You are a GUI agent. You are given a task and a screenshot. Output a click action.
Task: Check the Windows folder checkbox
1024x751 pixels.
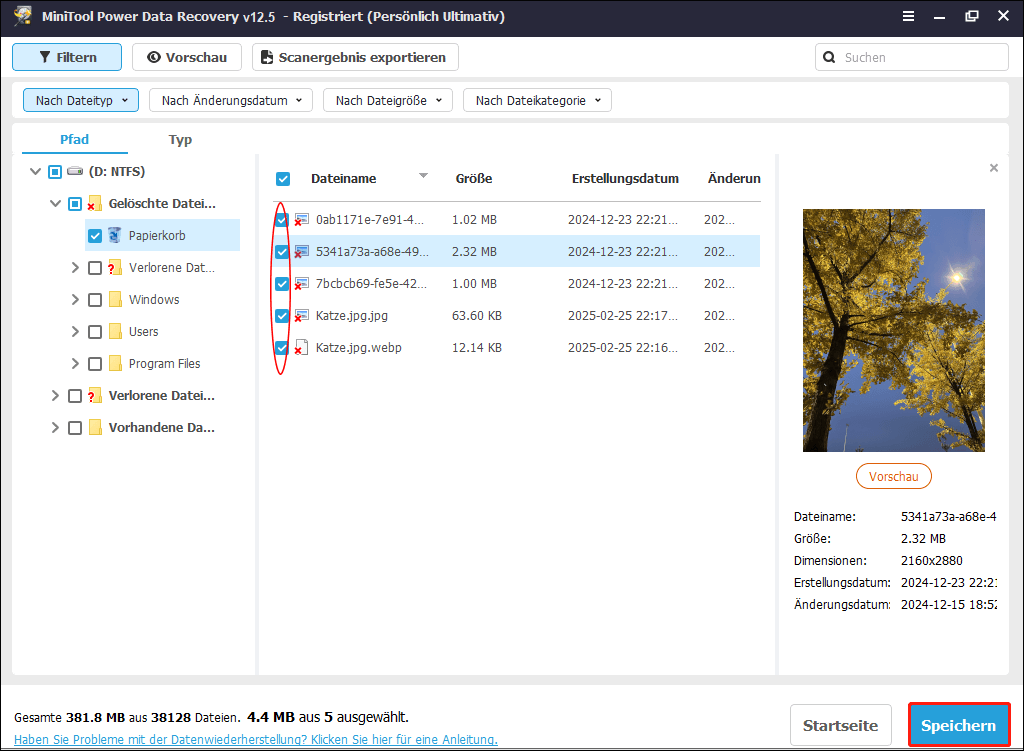[95, 300]
